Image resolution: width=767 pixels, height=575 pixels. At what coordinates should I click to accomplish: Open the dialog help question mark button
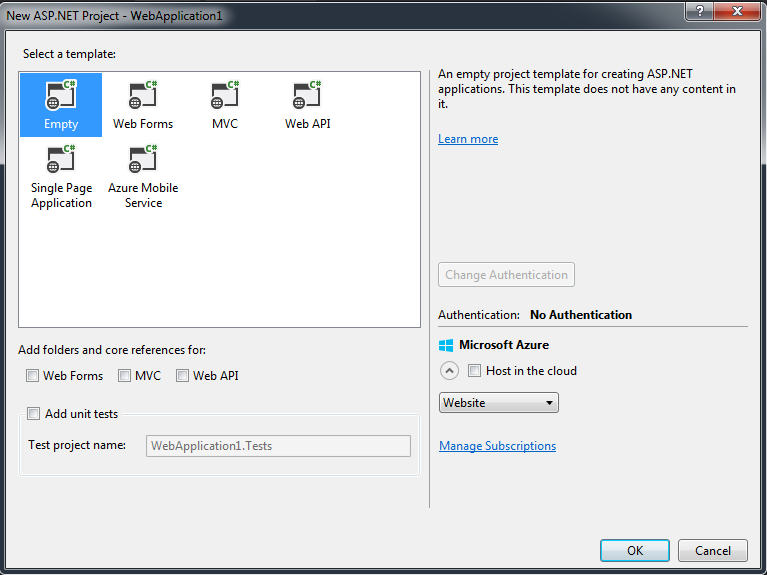(700, 11)
